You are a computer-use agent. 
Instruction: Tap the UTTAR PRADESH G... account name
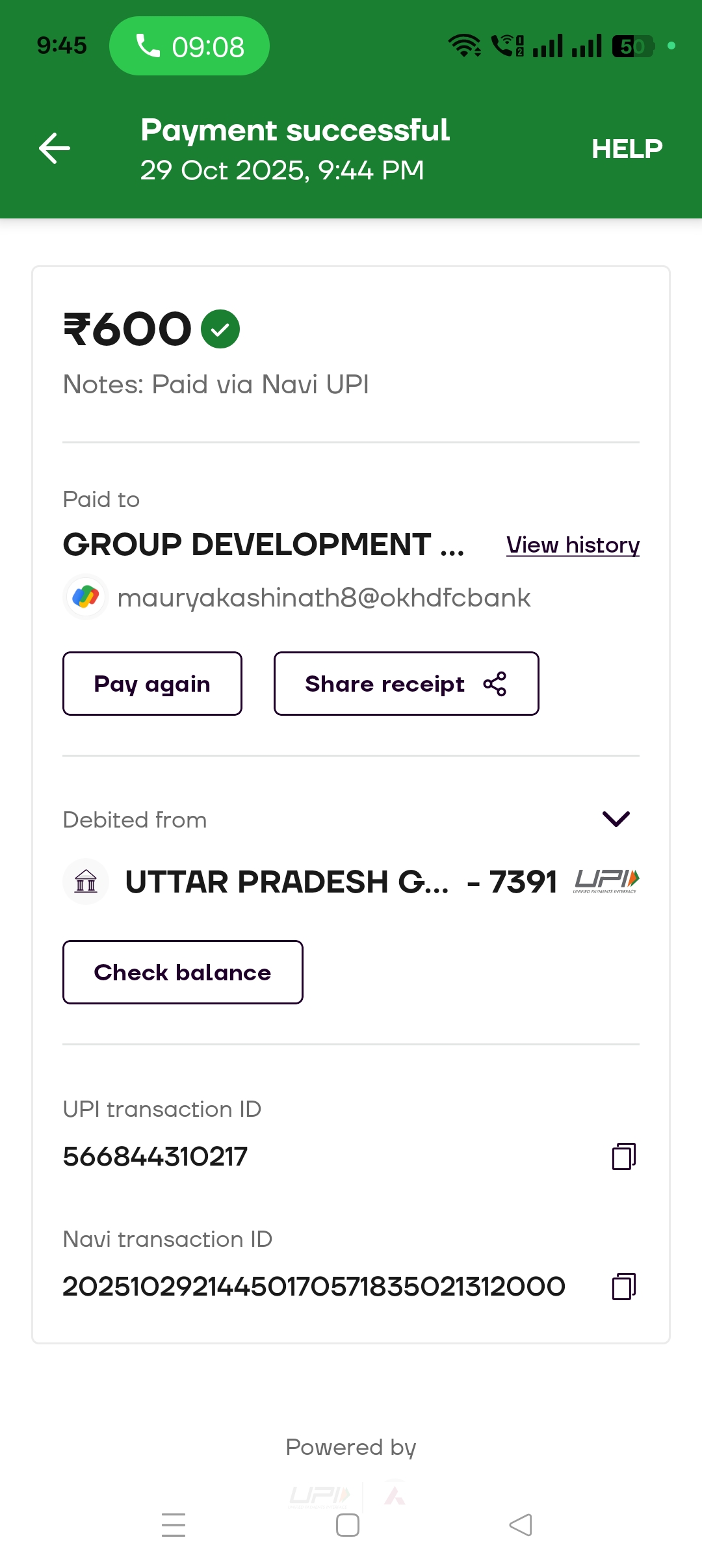(x=287, y=882)
